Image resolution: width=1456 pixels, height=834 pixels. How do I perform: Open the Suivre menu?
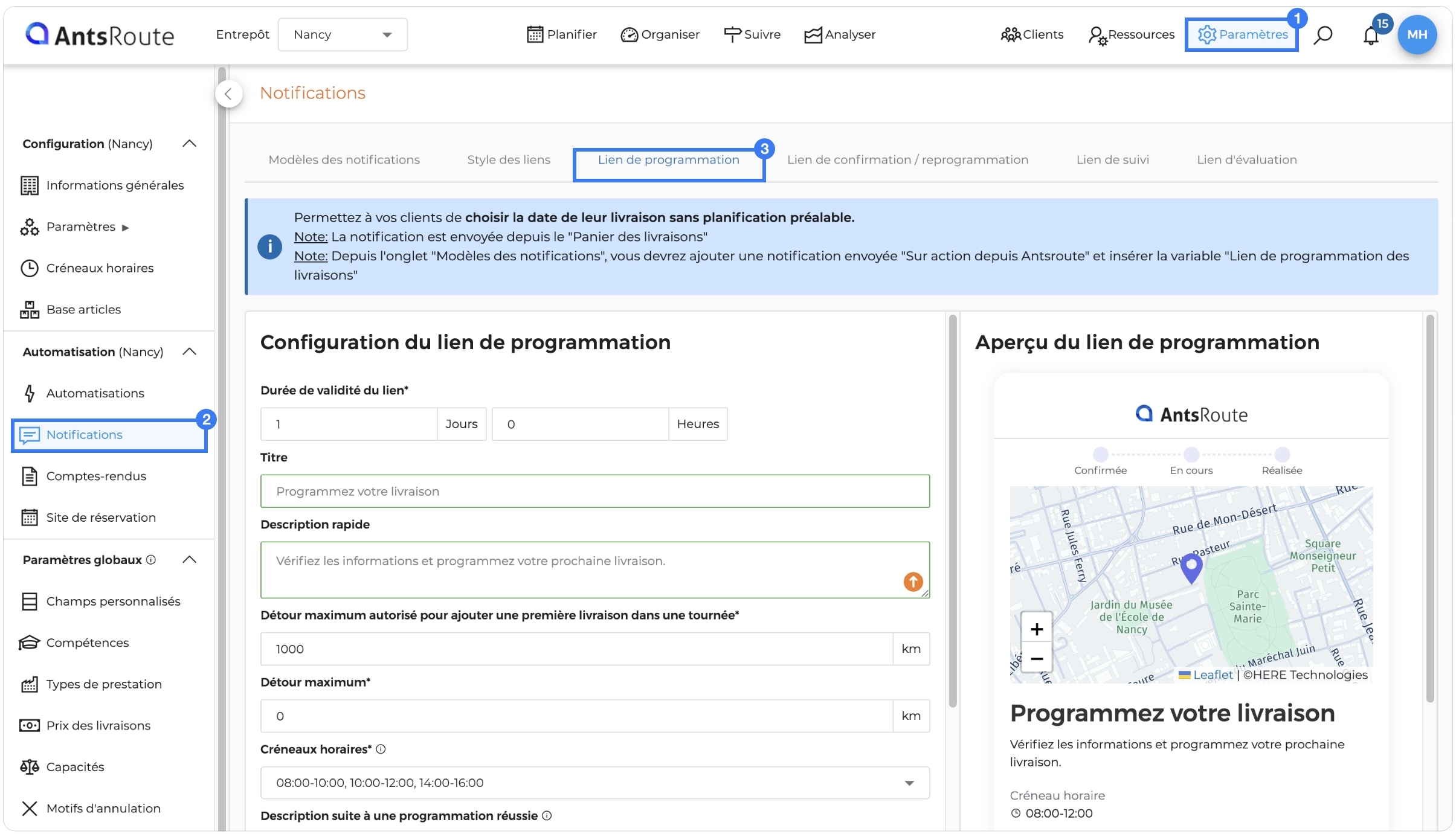pyautogui.click(x=752, y=34)
